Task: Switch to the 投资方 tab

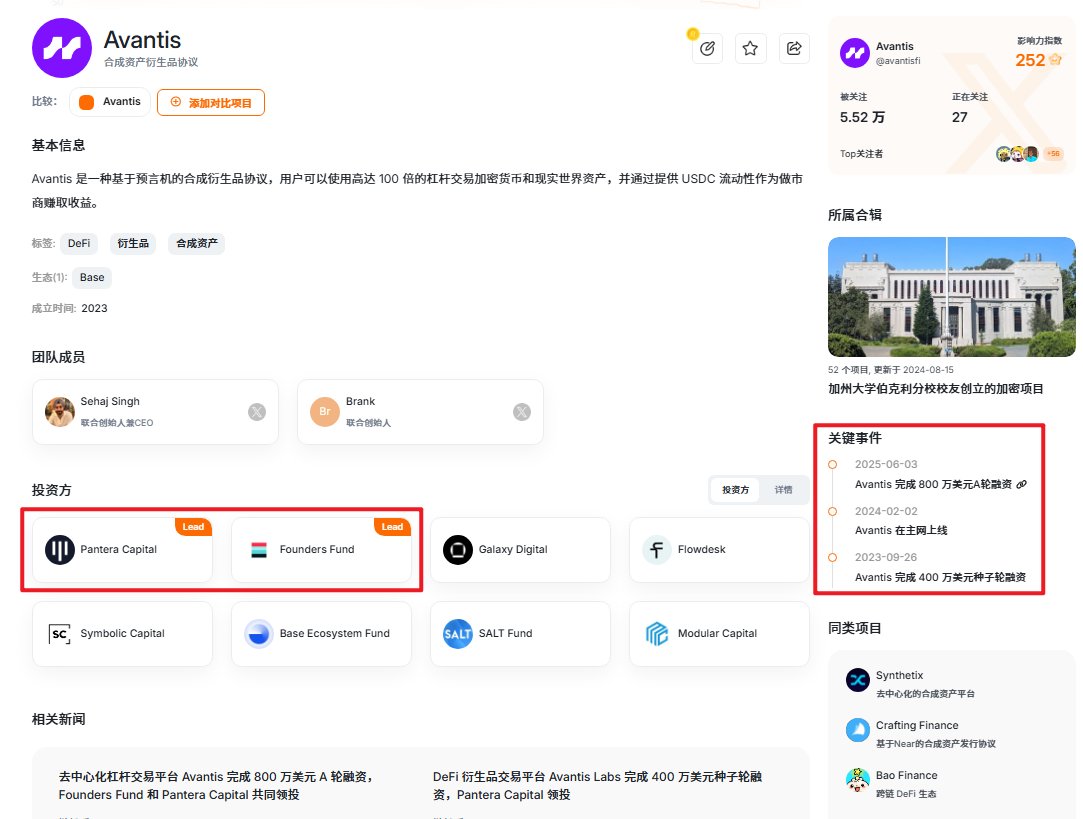Action: [736, 490]
